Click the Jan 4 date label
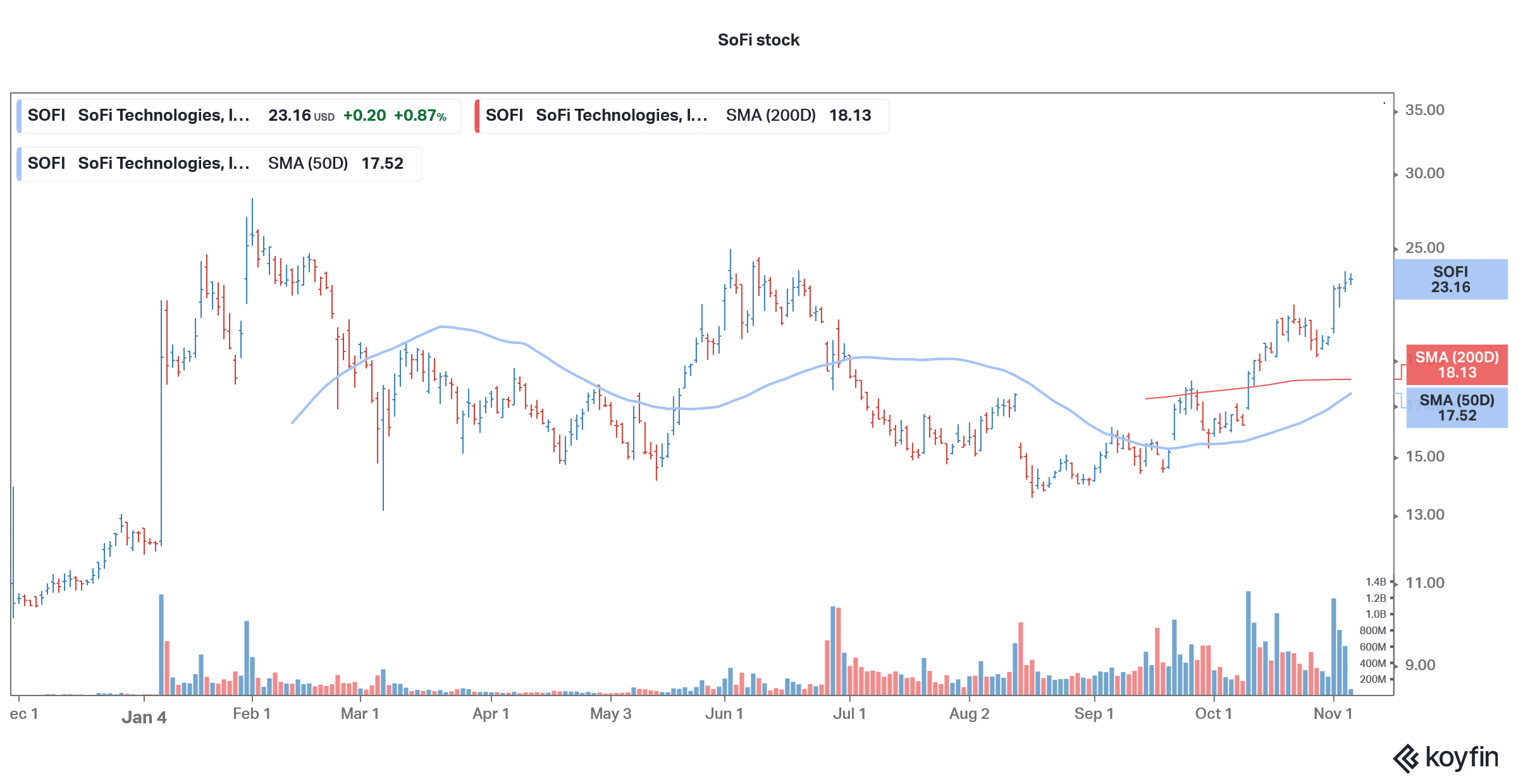Image resolution: width=1518 pixels, height=784 pixels. tap(144, 717)
